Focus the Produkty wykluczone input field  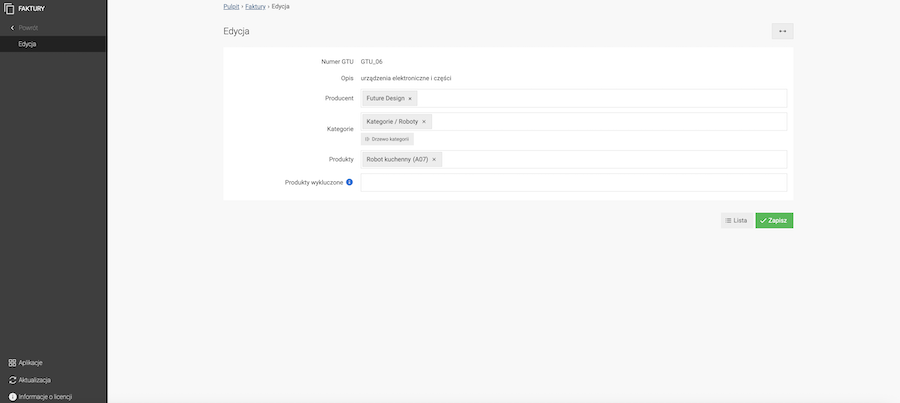573,182
